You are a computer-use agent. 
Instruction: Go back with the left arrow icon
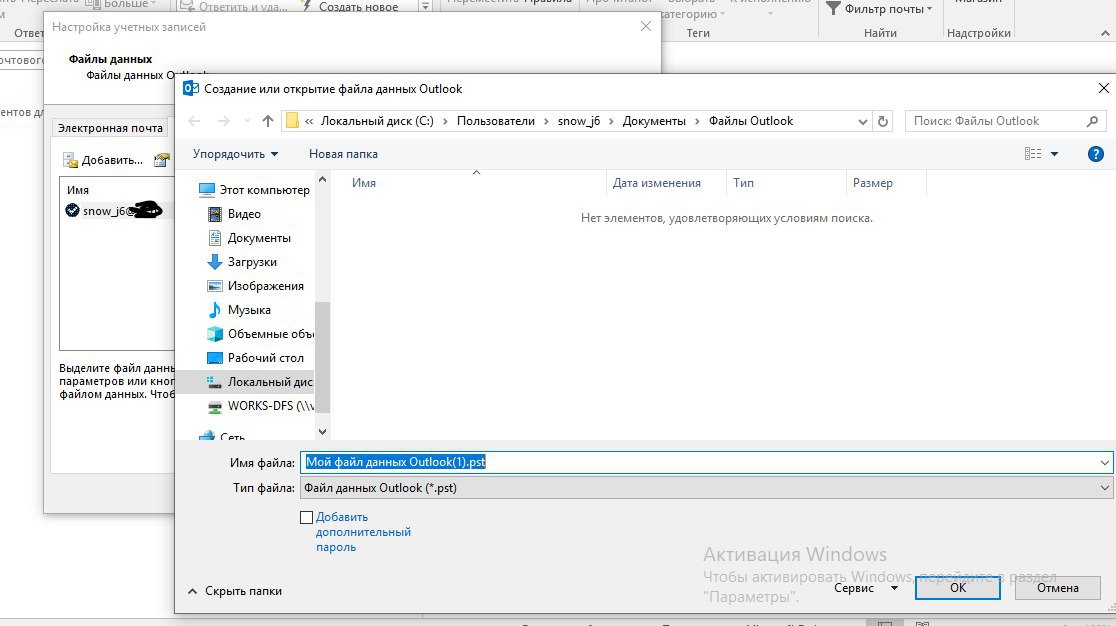point(194,121)
